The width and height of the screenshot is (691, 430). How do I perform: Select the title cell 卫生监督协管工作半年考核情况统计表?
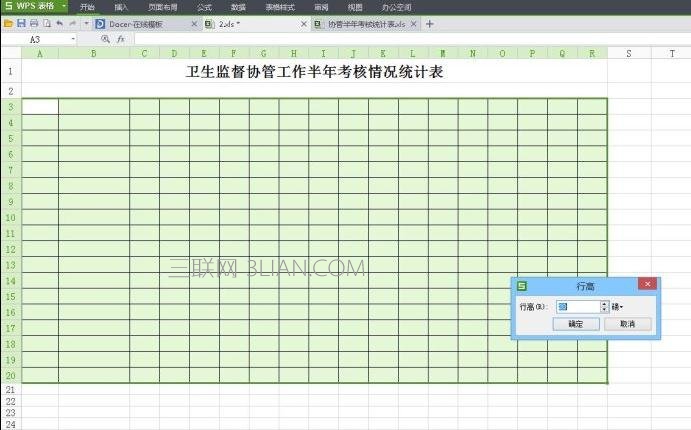(314, 71)
